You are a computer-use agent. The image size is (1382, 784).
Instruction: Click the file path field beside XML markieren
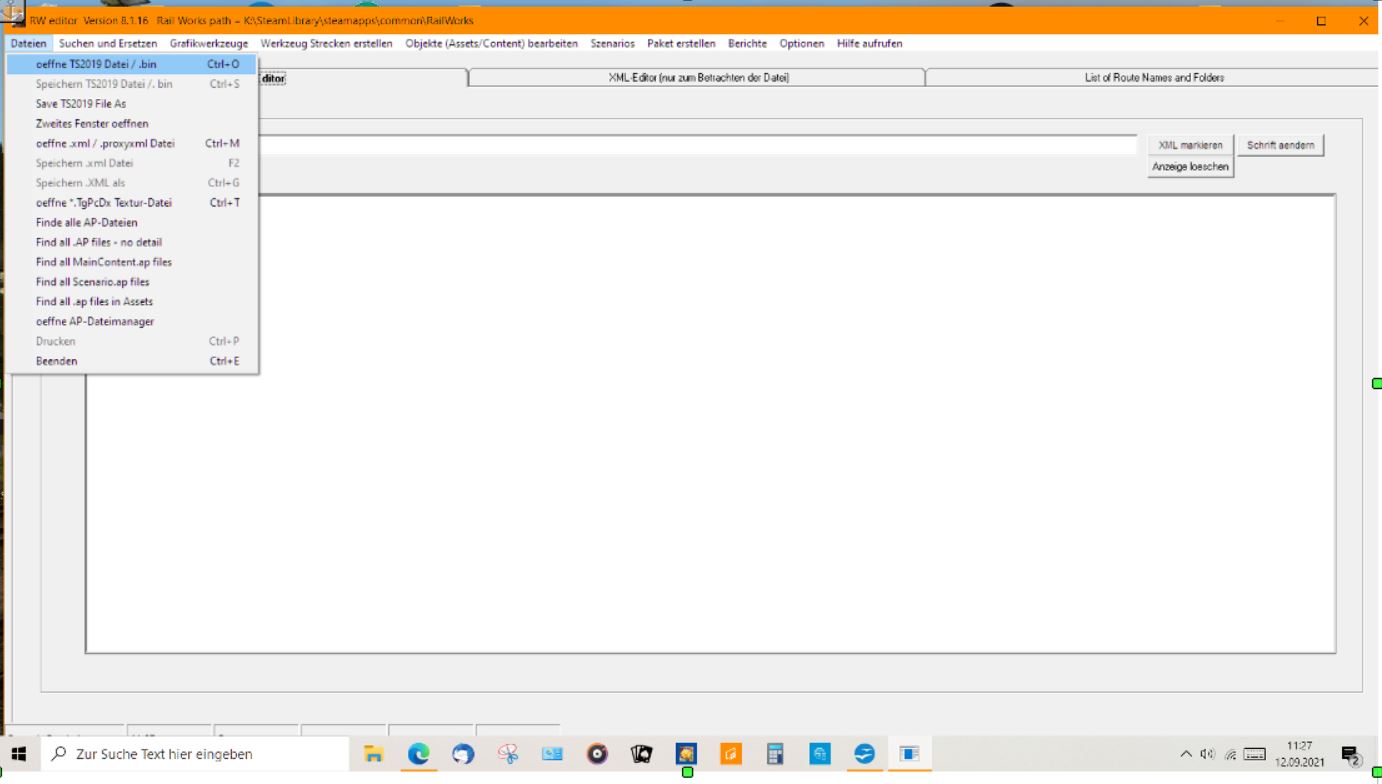[698, 145]
